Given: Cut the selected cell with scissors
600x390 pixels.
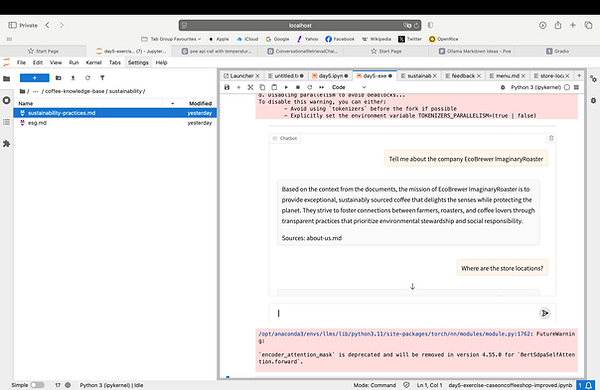Looking at the screenshot, I should 250,87.
